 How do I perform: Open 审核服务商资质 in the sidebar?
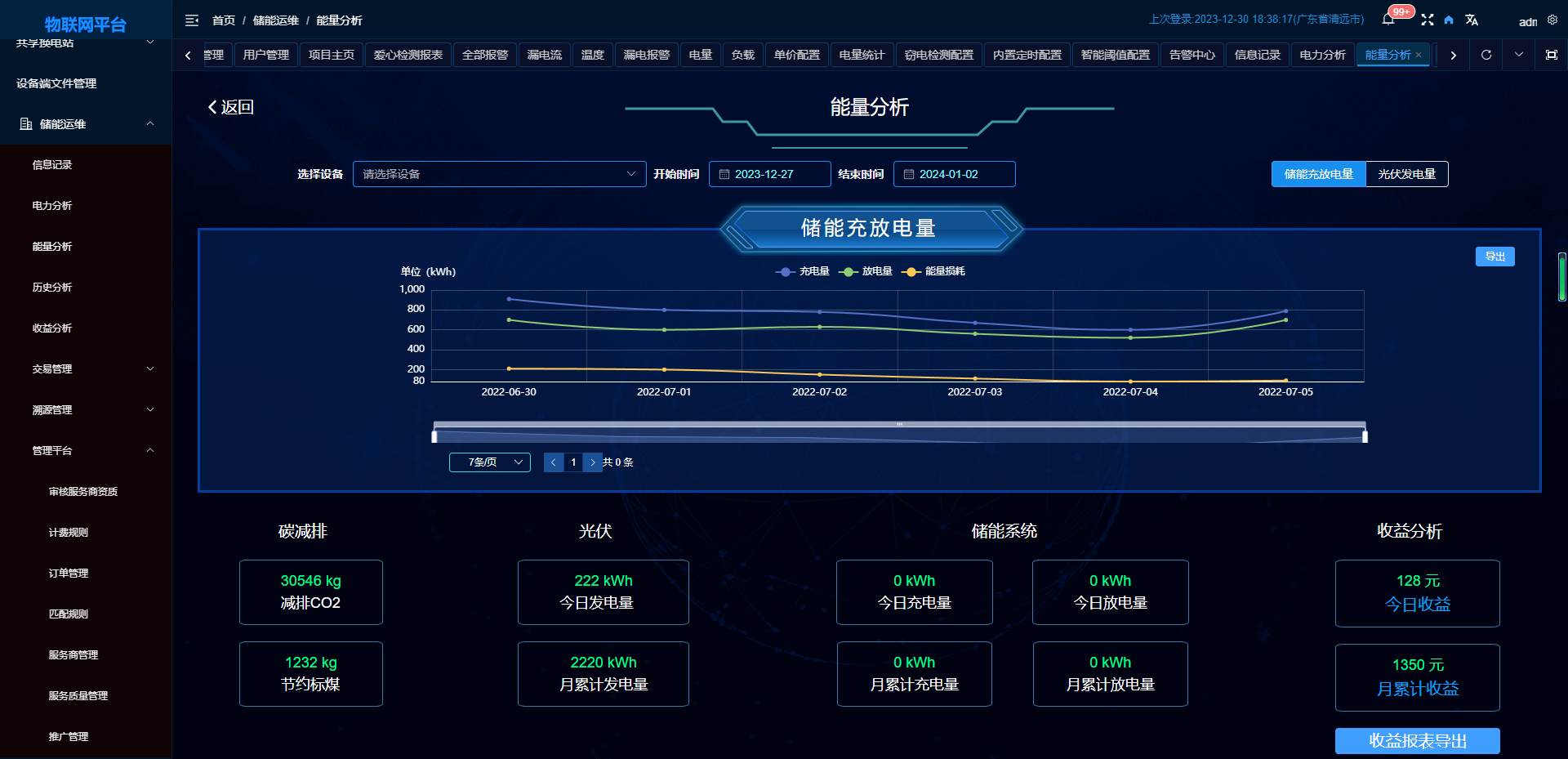click(86, 492)
